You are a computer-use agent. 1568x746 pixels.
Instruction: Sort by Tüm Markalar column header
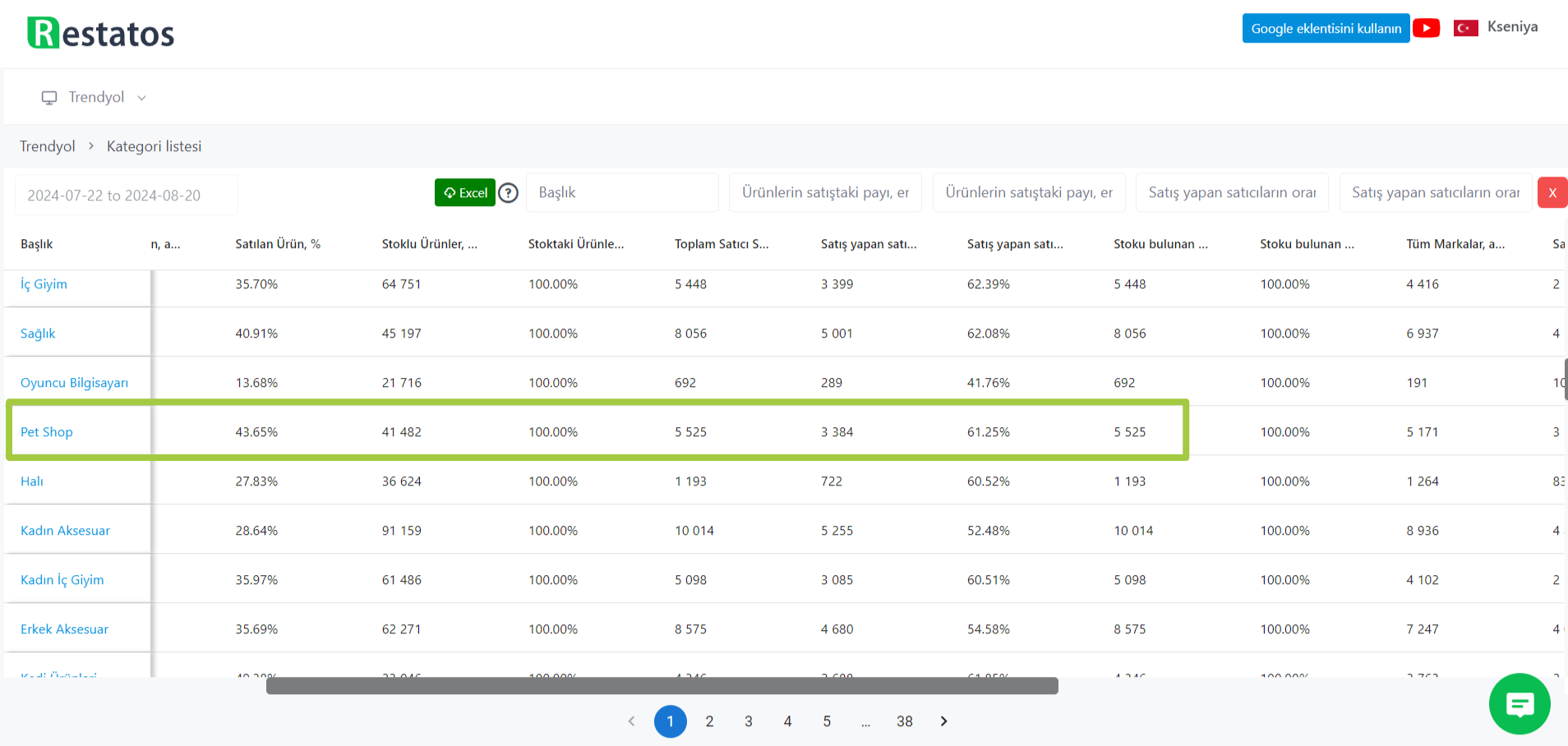pyautogui.click(x=1455, y=244)
